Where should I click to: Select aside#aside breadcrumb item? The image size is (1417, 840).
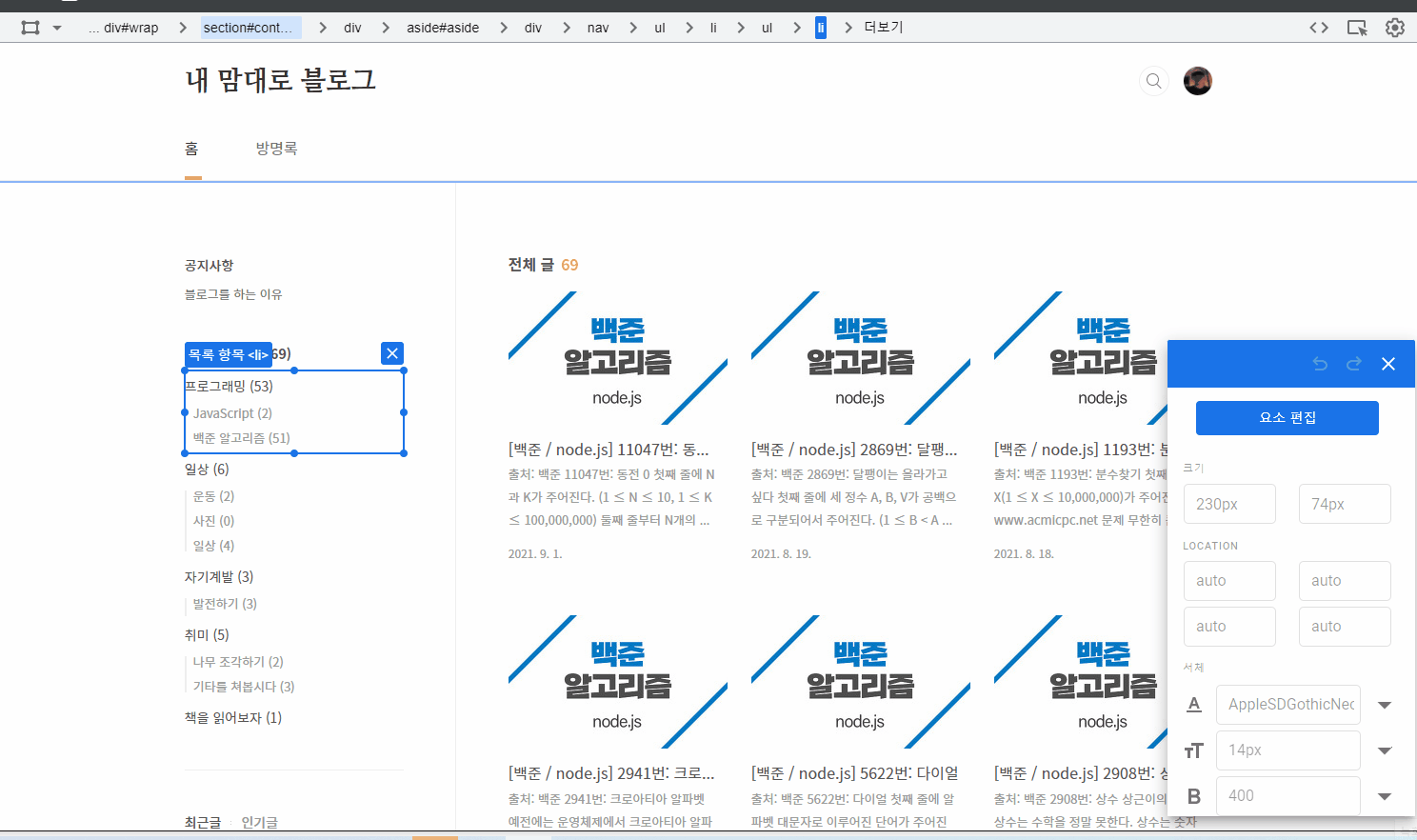point(443,28)
